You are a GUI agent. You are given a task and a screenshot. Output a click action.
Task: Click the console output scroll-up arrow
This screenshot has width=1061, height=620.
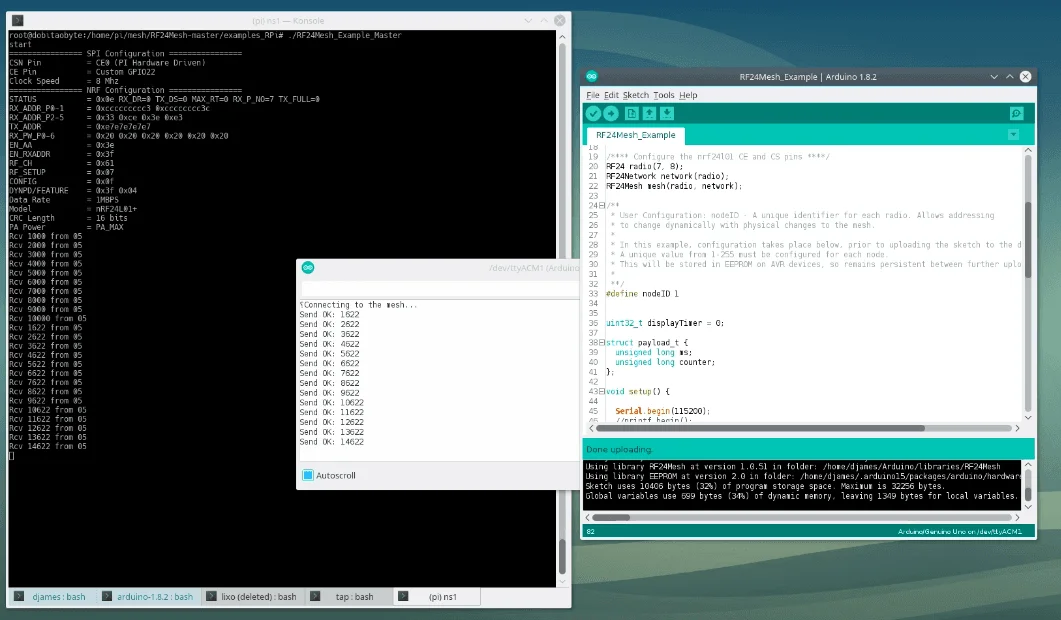click(1028, 465)
